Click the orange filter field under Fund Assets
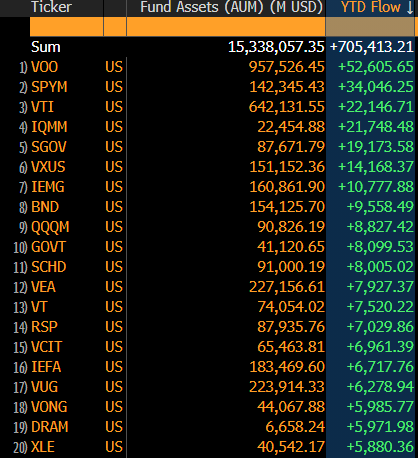The image size is (418, 458). [x=226, y=27]
